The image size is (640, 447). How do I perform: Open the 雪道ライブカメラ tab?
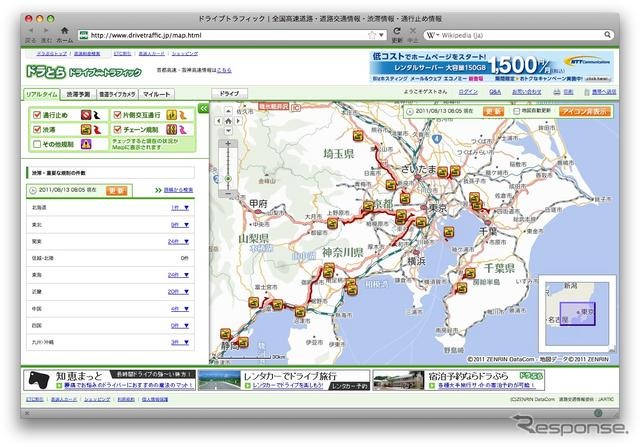117,94
